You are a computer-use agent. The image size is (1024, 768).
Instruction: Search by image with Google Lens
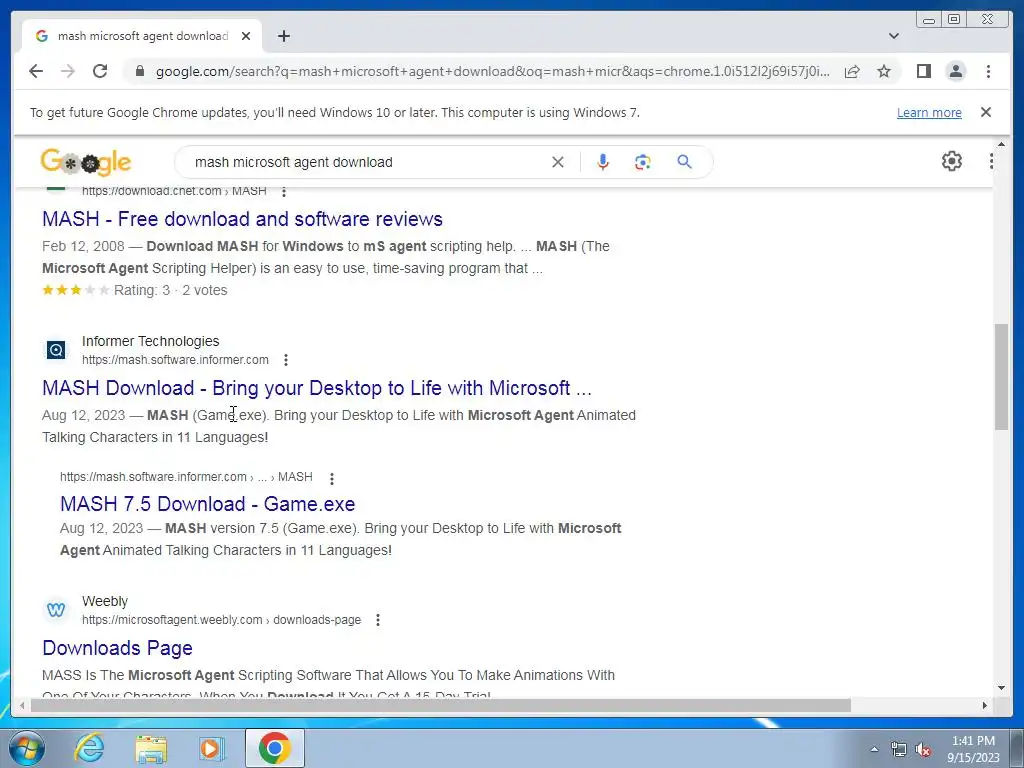pyautogui.click(x=643, y=162)
